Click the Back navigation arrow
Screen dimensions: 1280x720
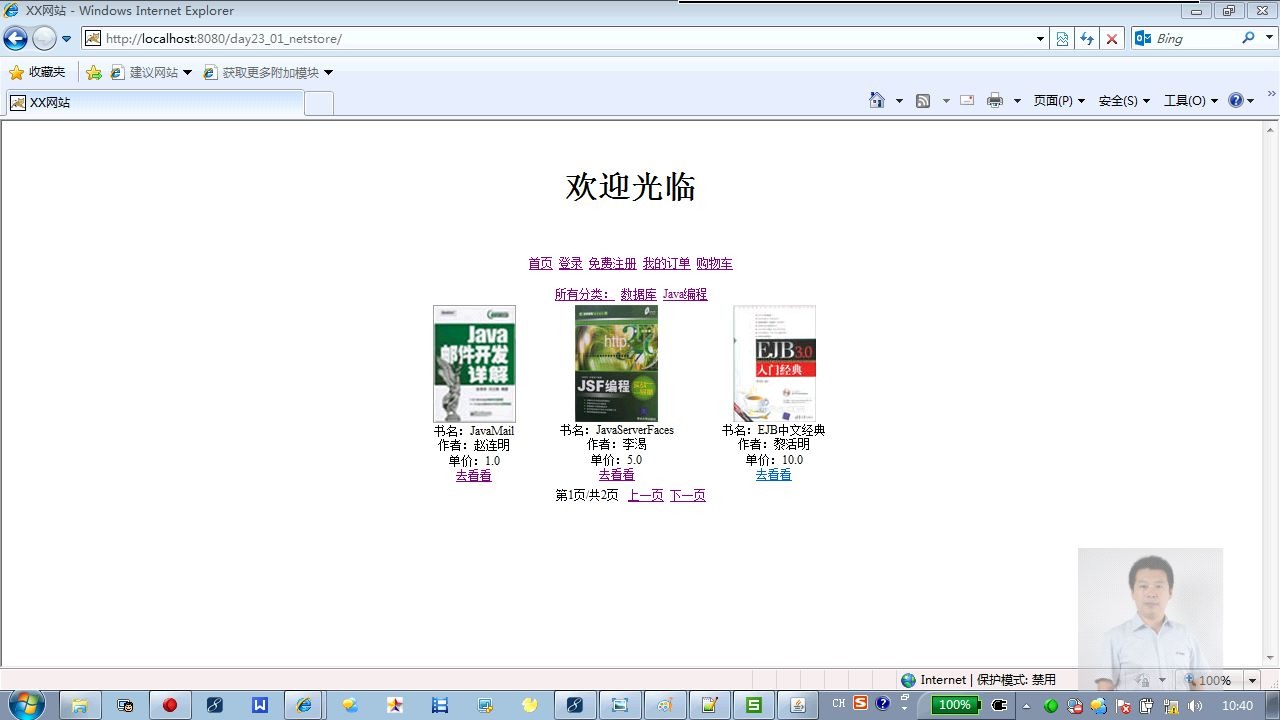[x=15, y=39]
